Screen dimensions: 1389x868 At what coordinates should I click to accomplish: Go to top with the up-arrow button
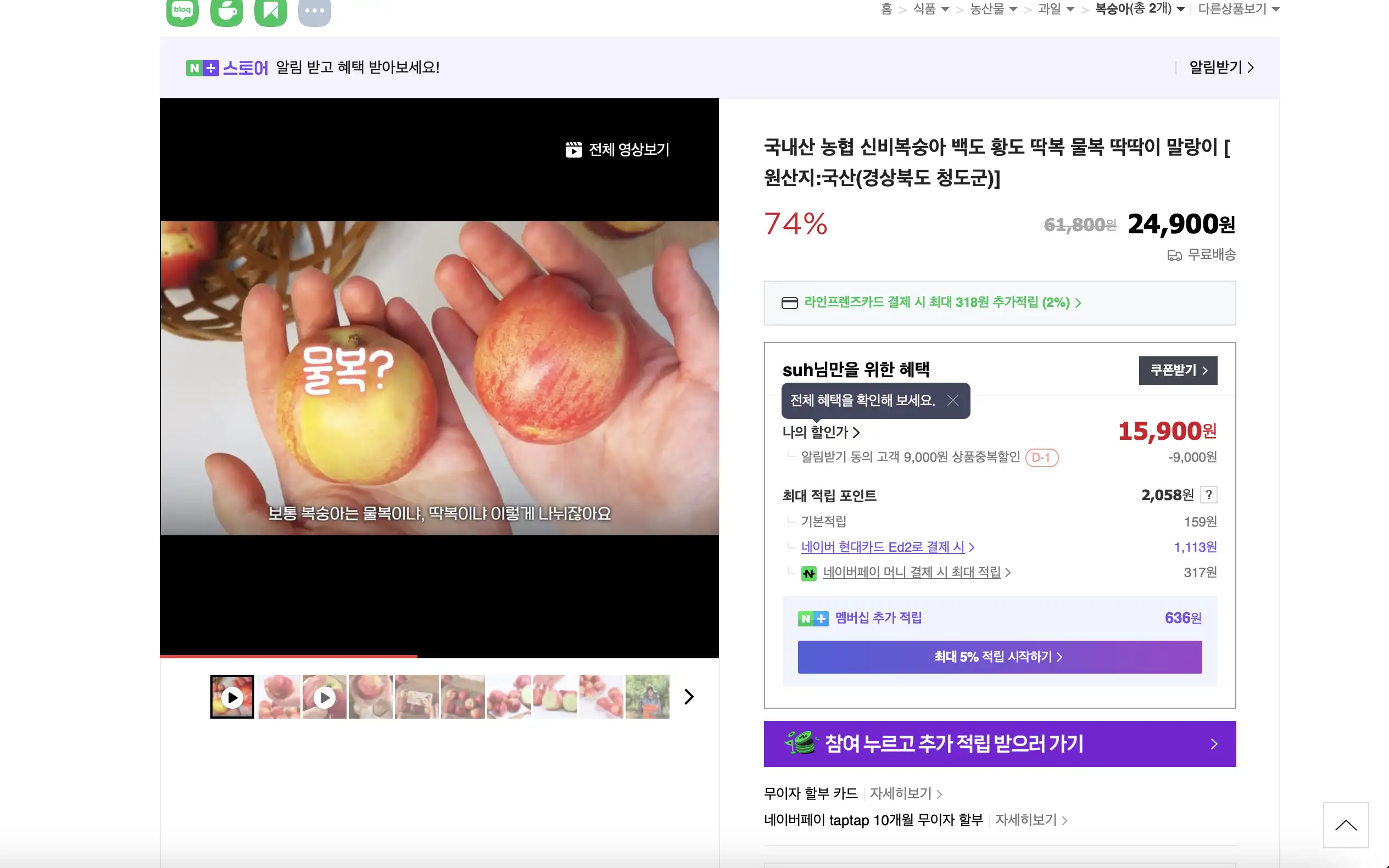point(1346,825)
